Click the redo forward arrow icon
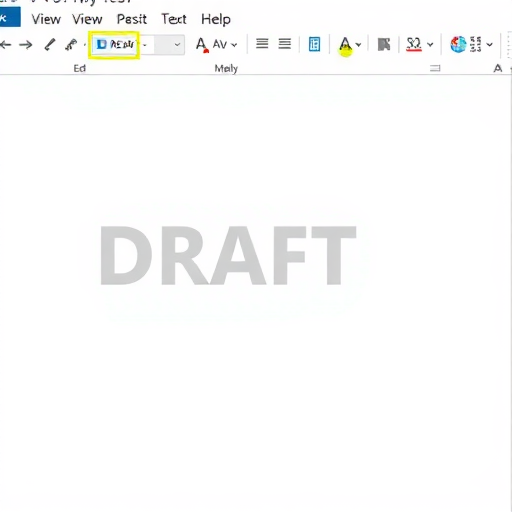 click(26, 44)
